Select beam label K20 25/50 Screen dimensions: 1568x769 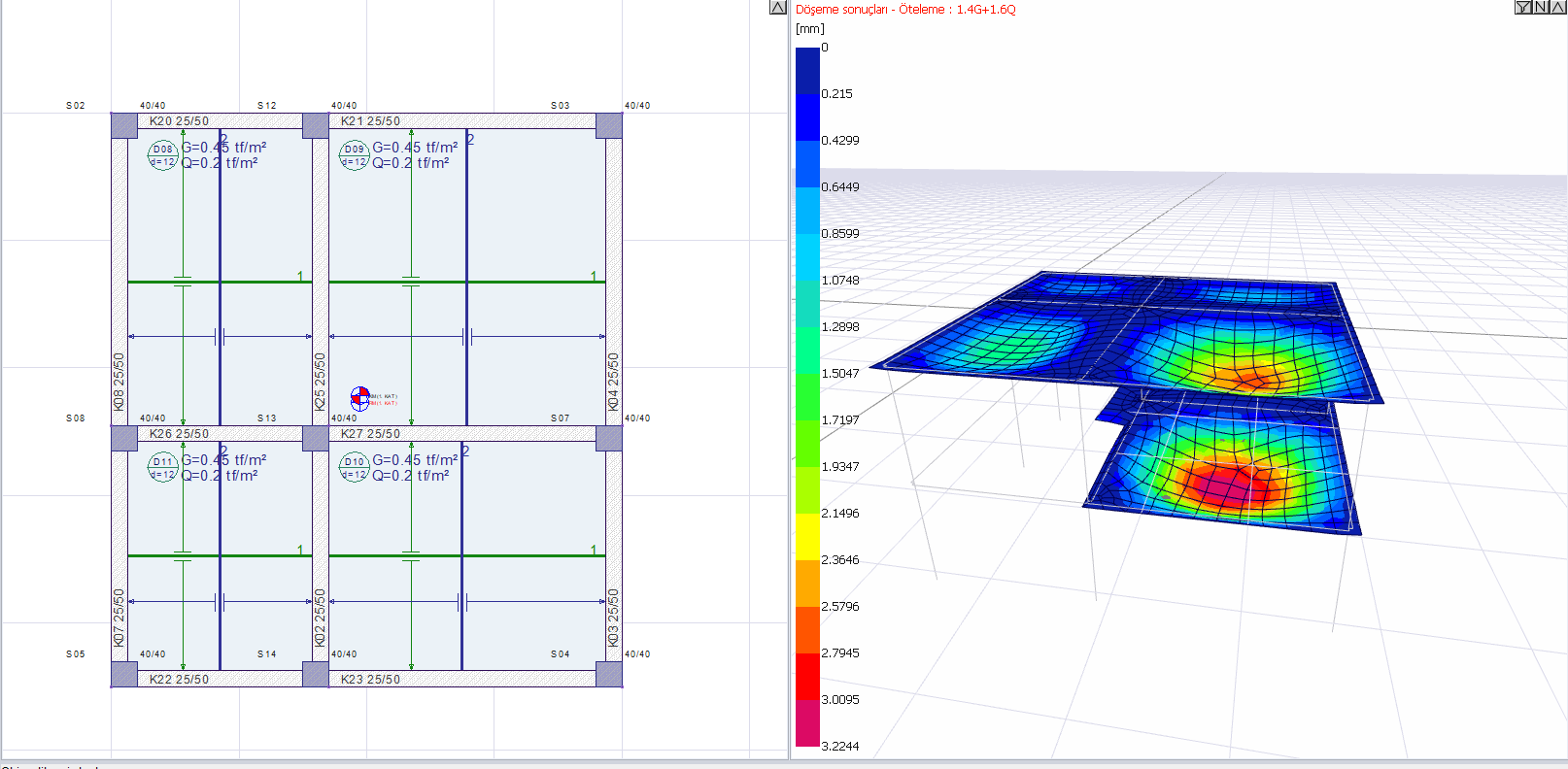click(179, 121)
